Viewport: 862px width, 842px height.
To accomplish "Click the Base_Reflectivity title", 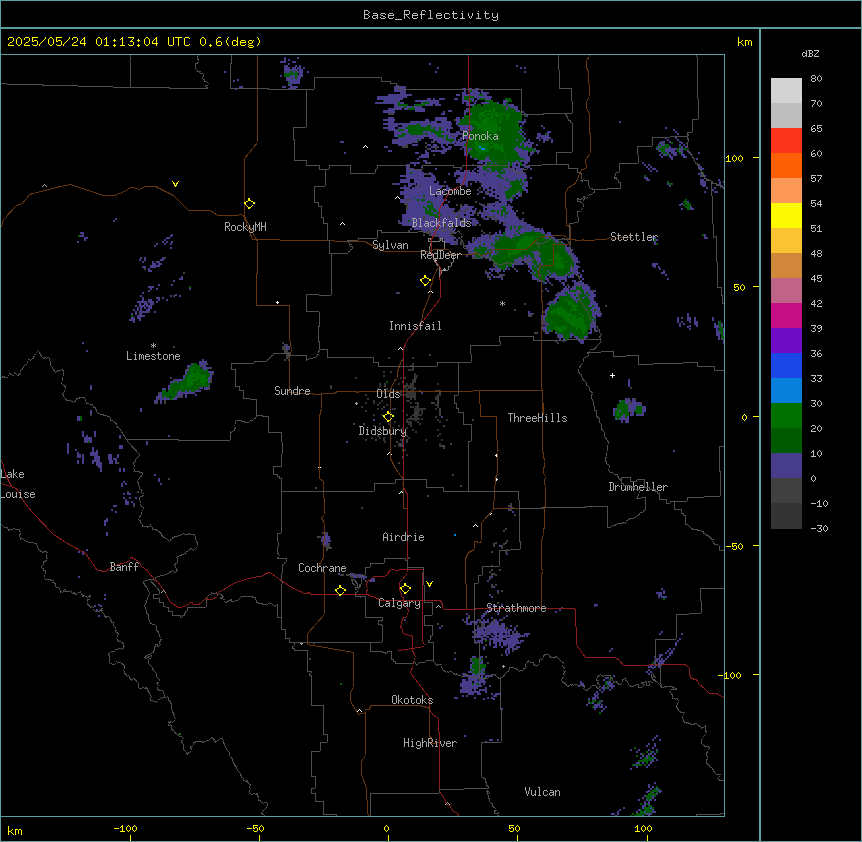I will click(431, 15).
